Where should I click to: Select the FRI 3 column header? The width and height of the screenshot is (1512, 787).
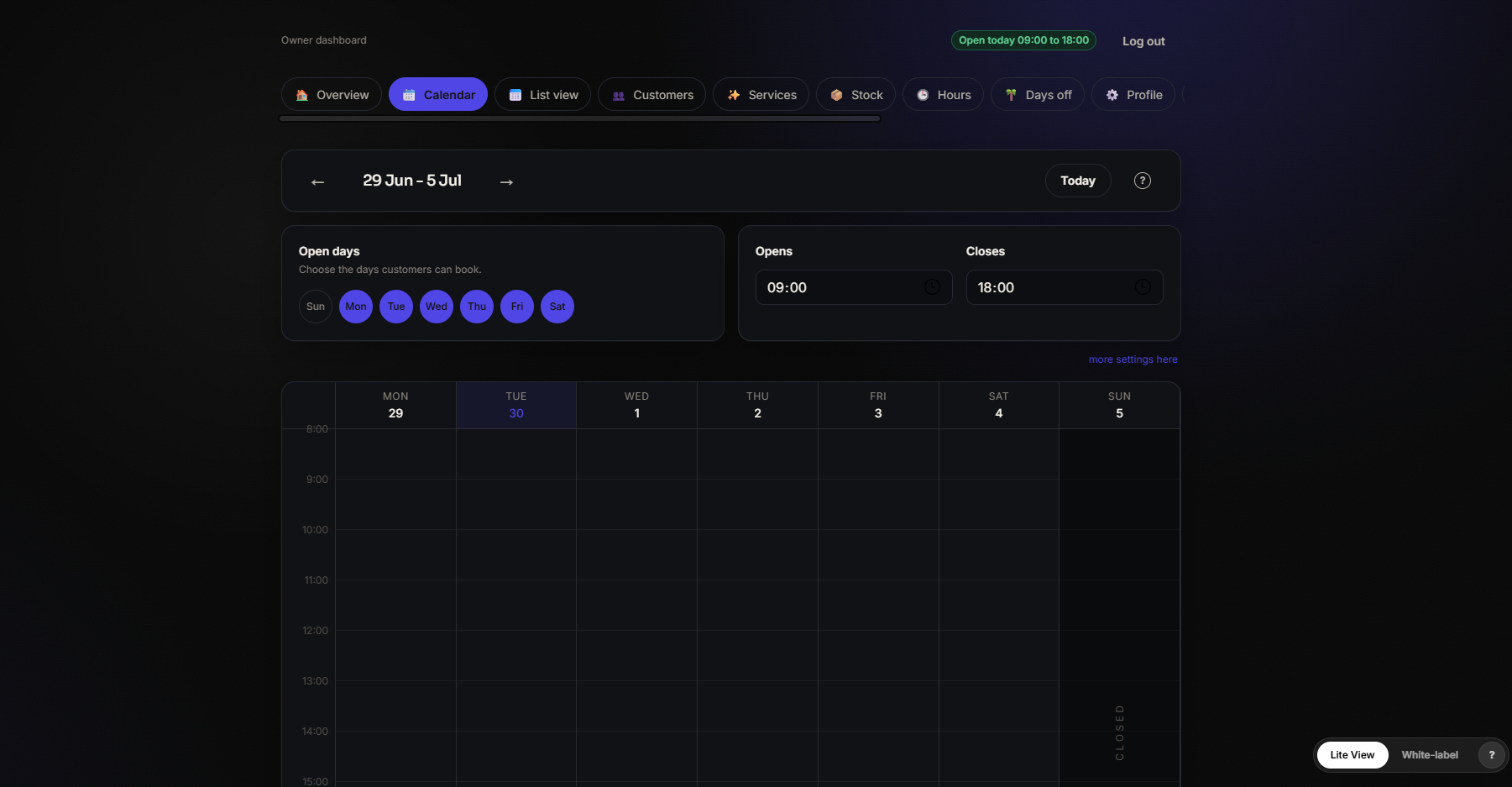pyautogui.click(x=878, y=406)
